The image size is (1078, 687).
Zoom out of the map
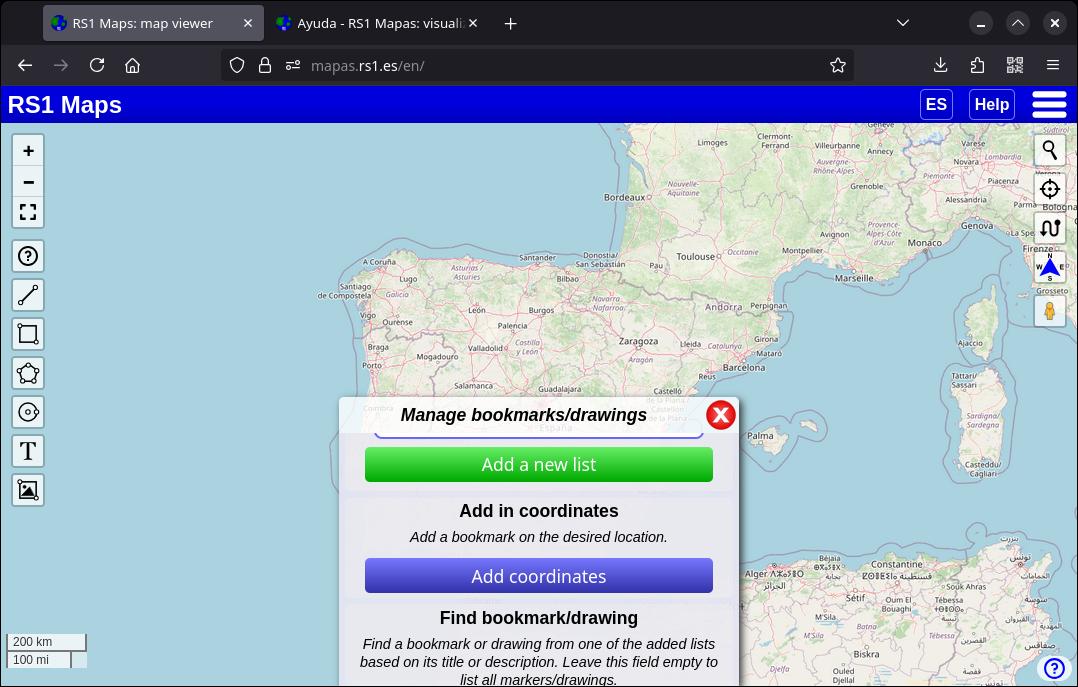click(28, 182)
